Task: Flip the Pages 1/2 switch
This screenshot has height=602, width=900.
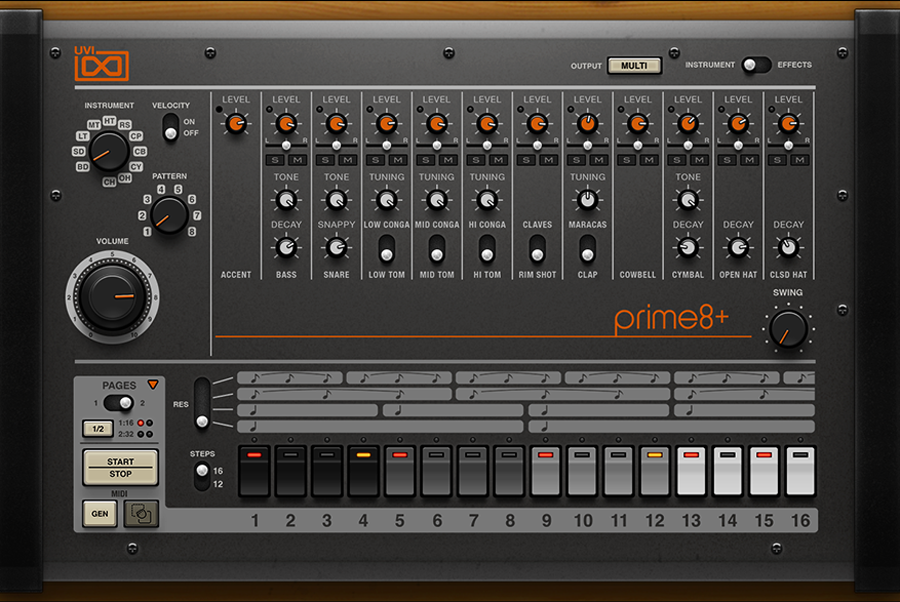Action: click(119, 403)
